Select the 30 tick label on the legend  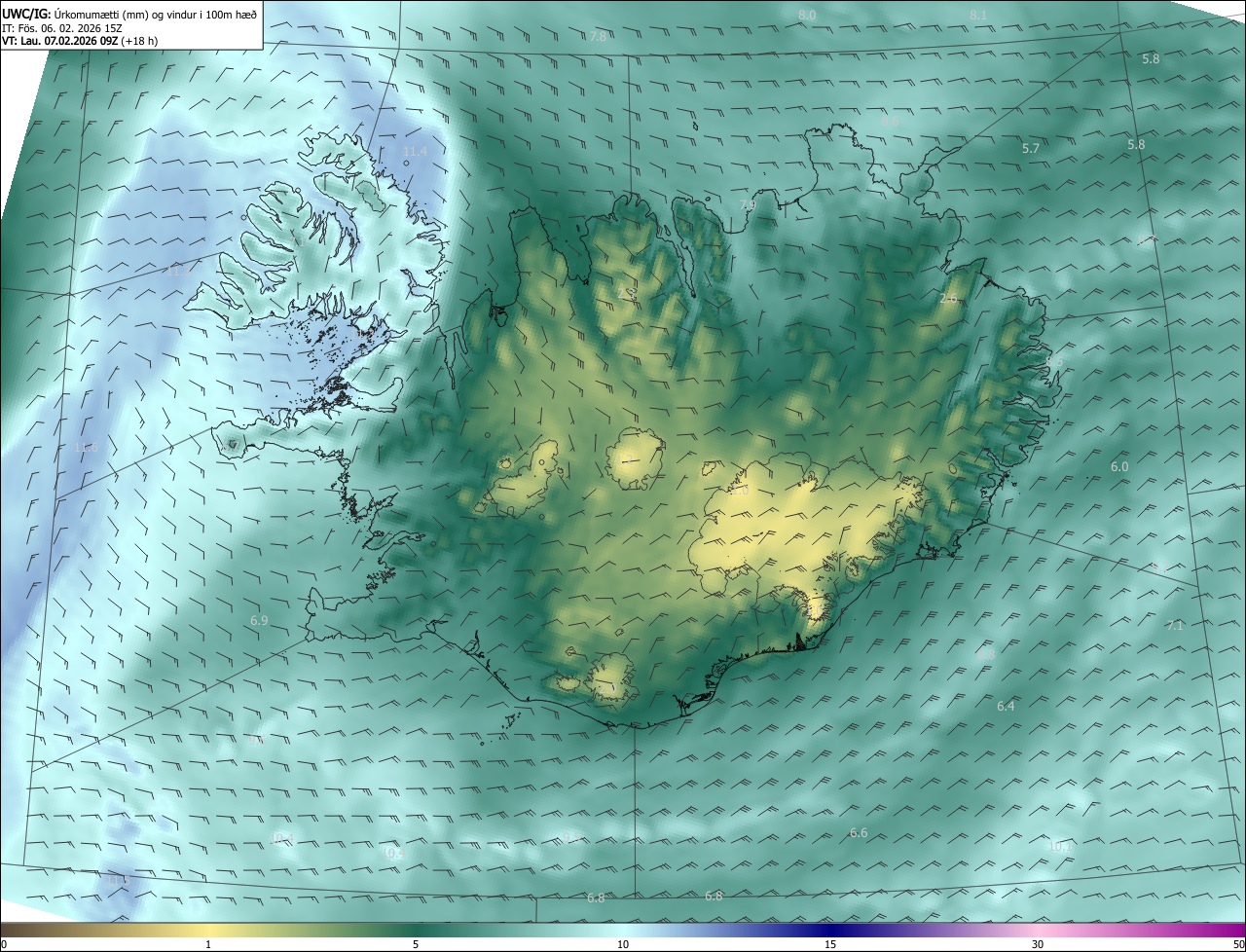[1038, 944]
